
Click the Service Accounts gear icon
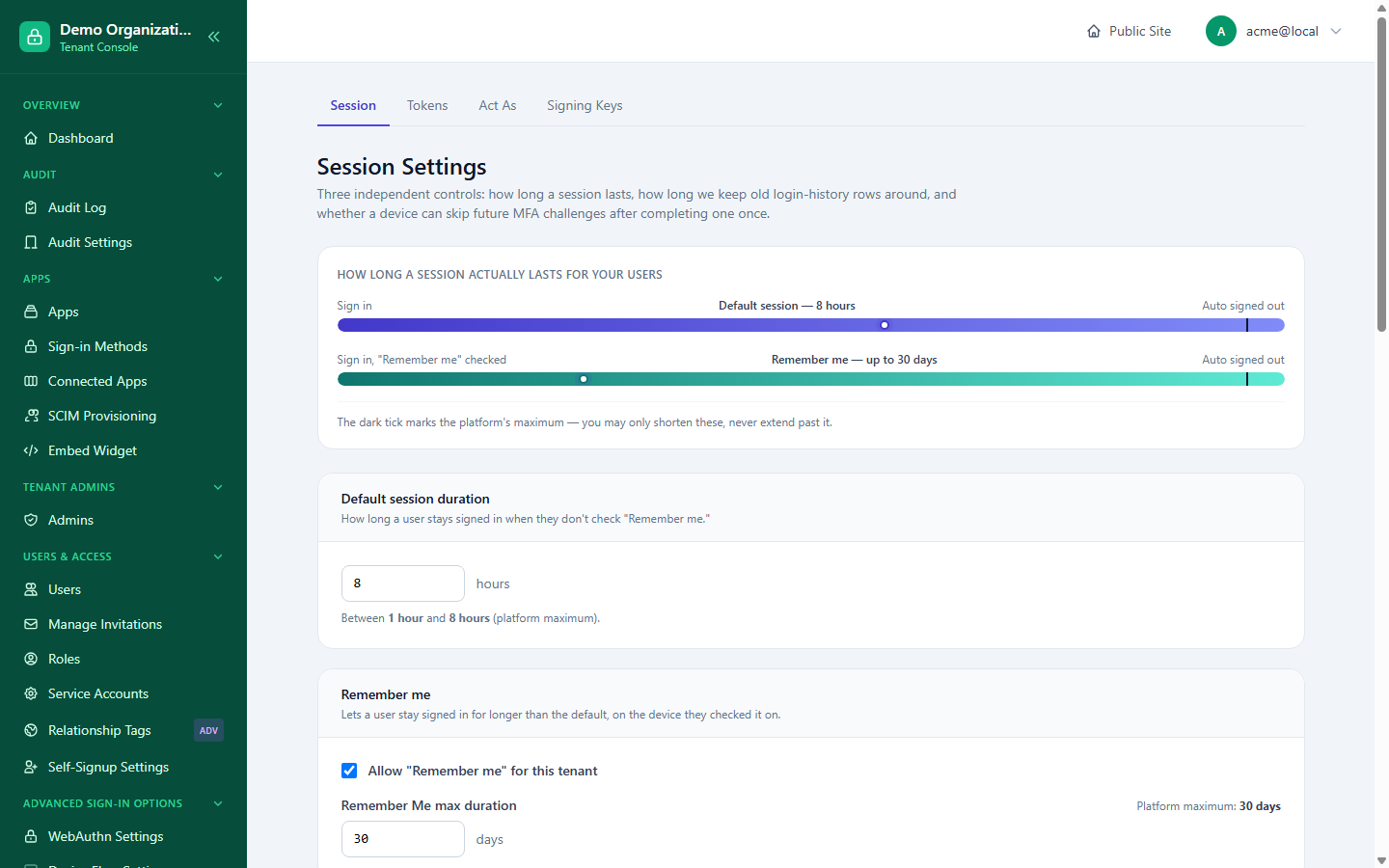tap(31, 693)
